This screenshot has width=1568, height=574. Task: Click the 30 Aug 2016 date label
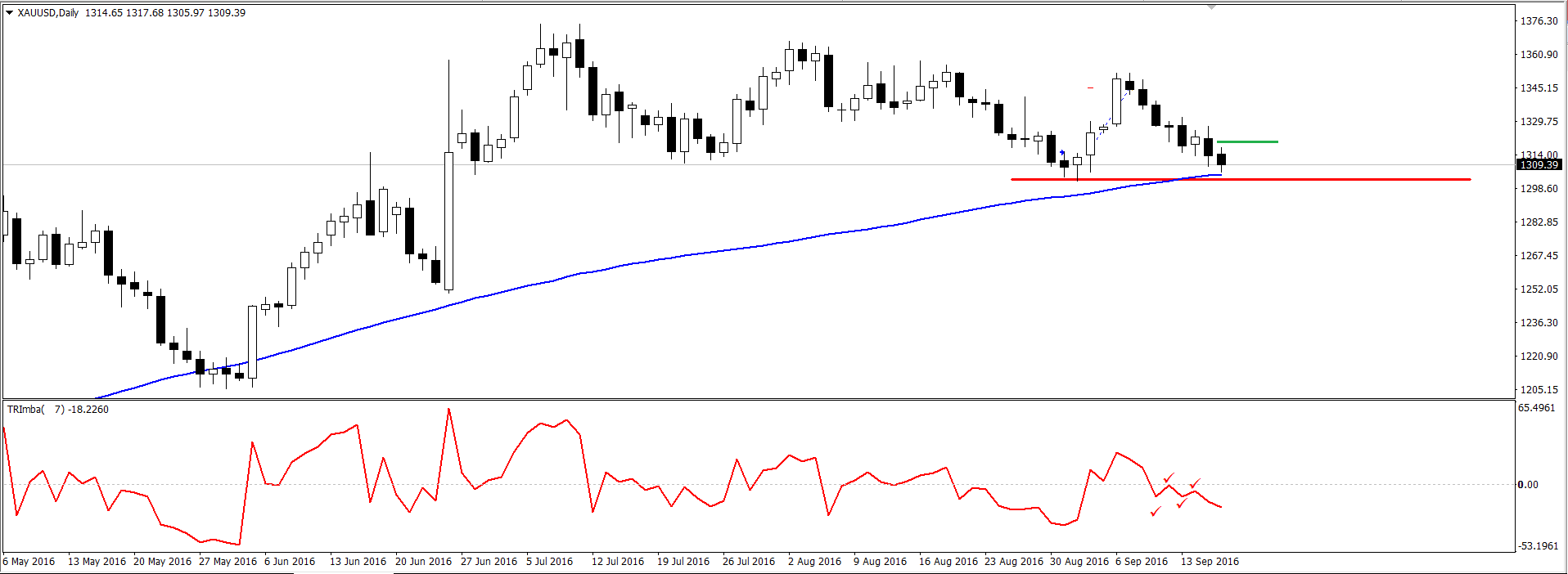1079,562
